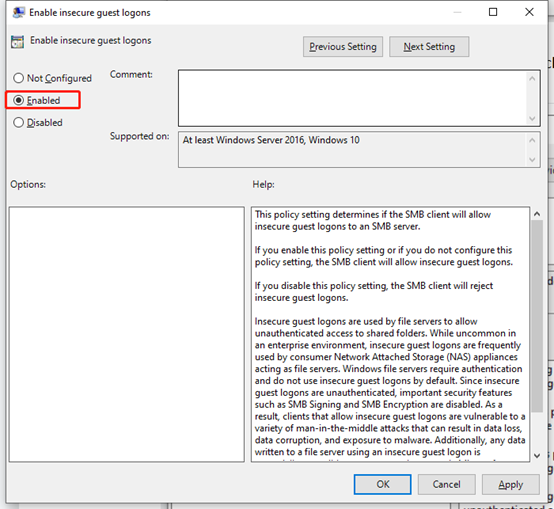The width and height of the screenshot is (554, 509).
Task: Go to Next Setting
Action: click(429, 47)
